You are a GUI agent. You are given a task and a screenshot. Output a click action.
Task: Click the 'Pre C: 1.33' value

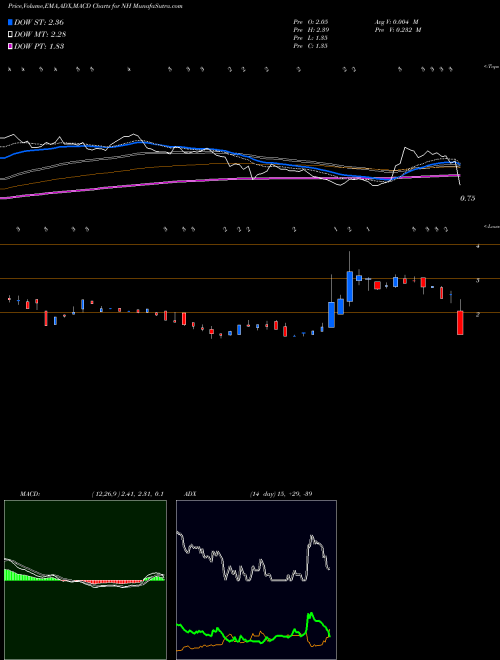[311, 46]
